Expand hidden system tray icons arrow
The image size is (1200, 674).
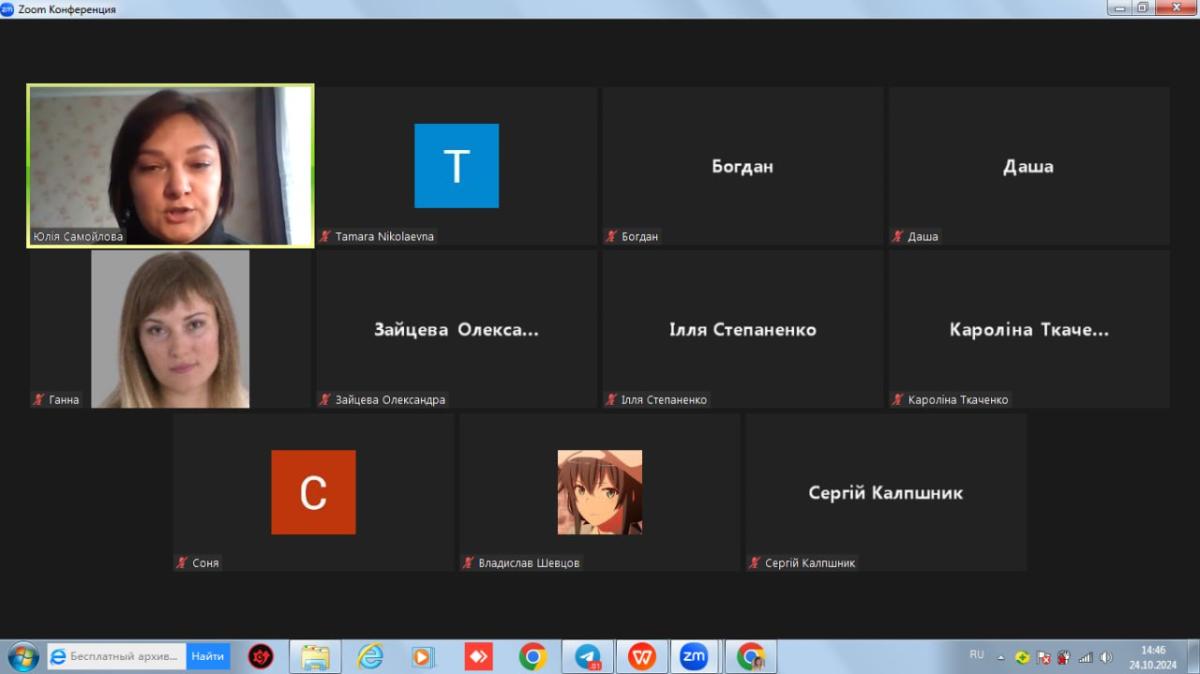(x=1002, y=656)
